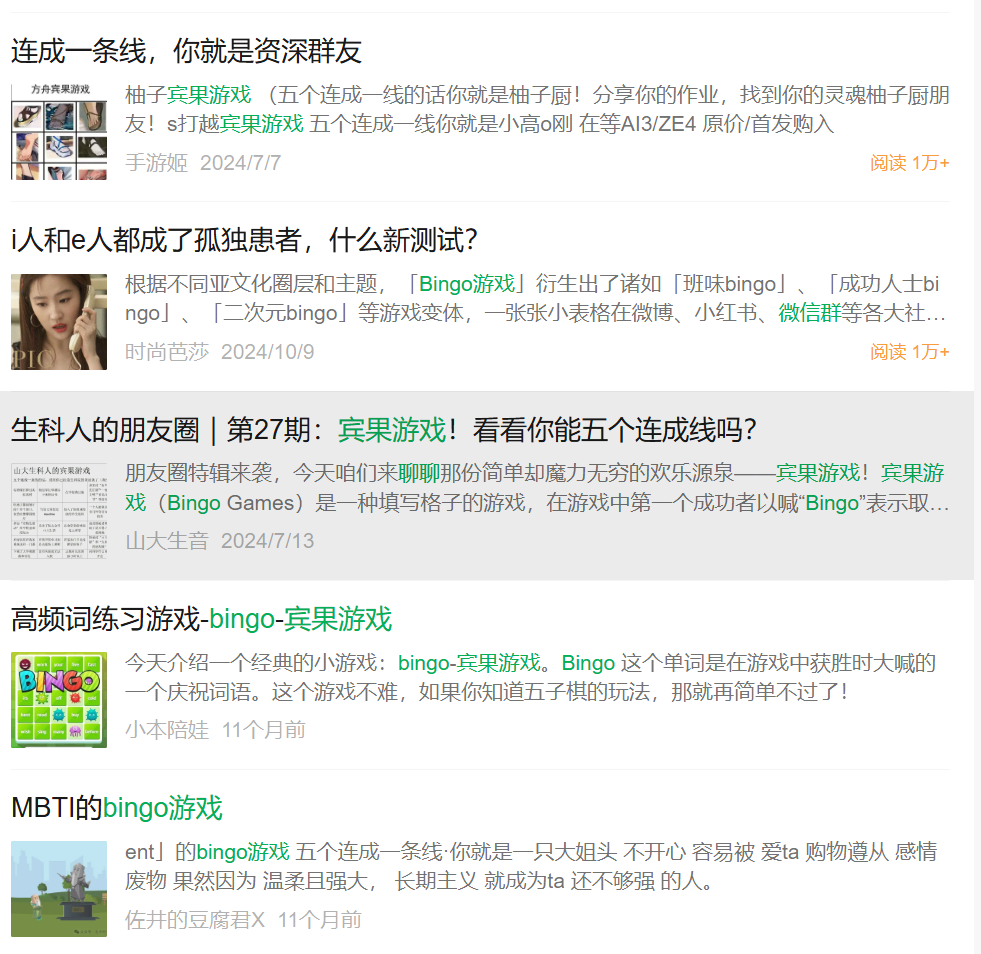The image size is (981, 954).
Task: Click the date 2024/7/13
Action: tap(268, 540)
